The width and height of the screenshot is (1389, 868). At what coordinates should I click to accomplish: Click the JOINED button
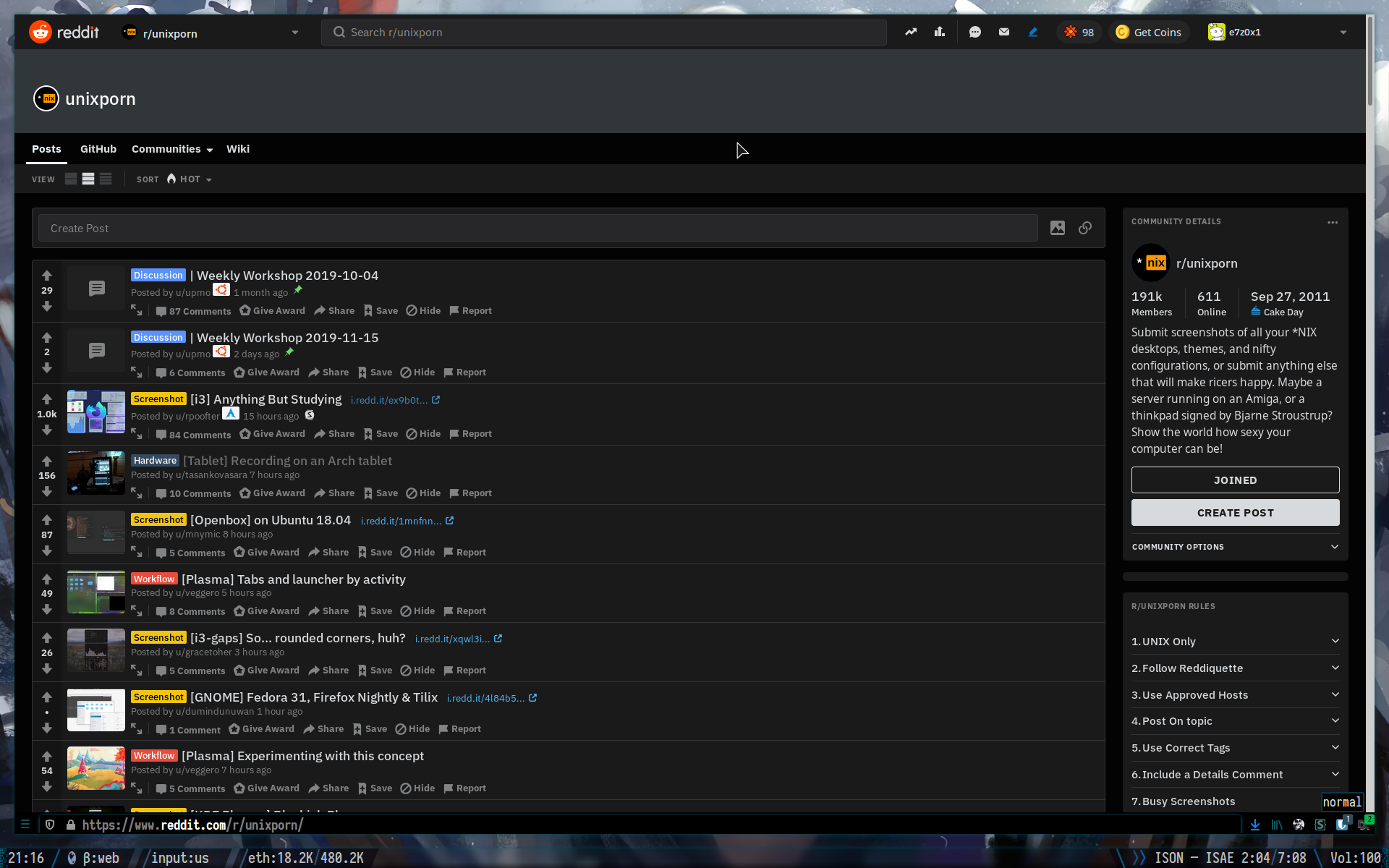click(x=1236, y=480)
